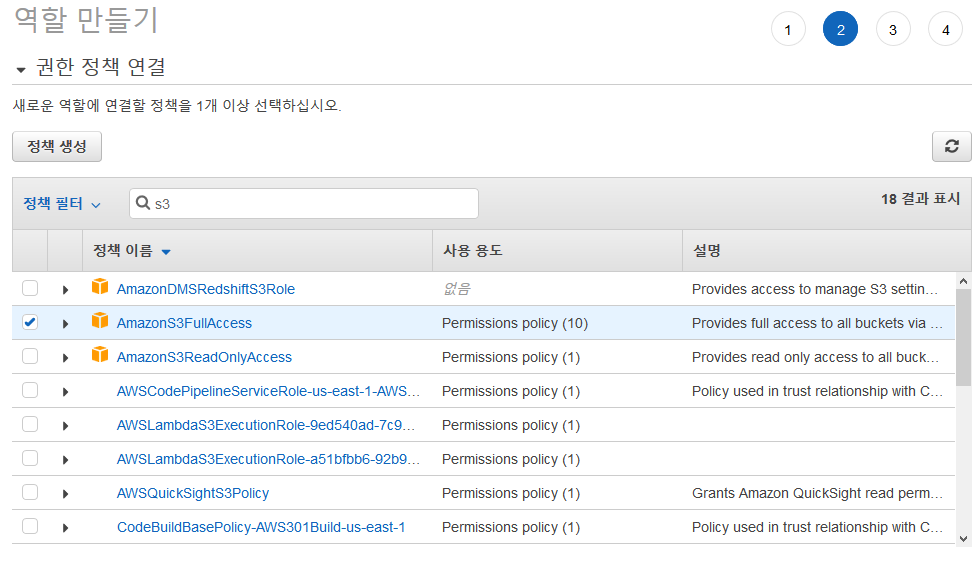Expand the AmazonS3ReadOnlyAccess policy details
980x567 pixels.
tap(65, 358)
